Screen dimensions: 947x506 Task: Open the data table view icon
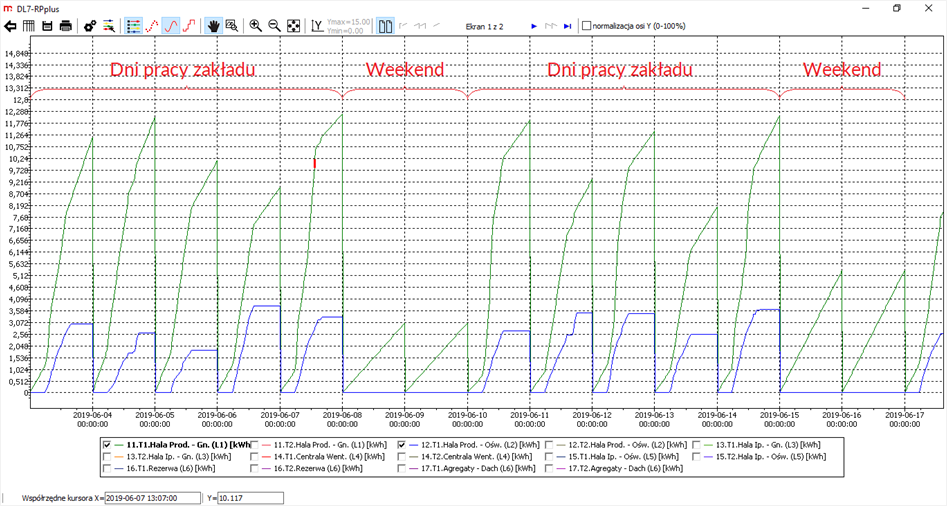(x=28, y=26)
